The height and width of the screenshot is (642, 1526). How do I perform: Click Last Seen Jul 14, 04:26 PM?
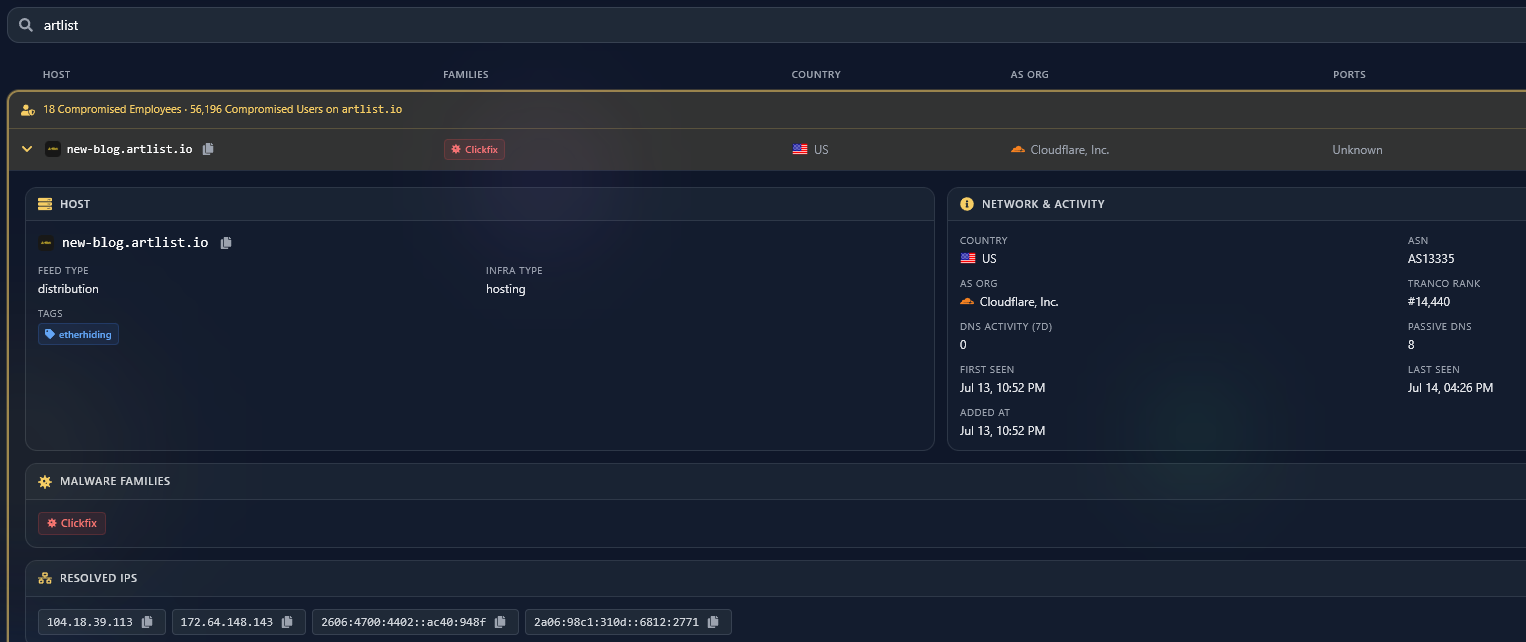click(1450, 388)
